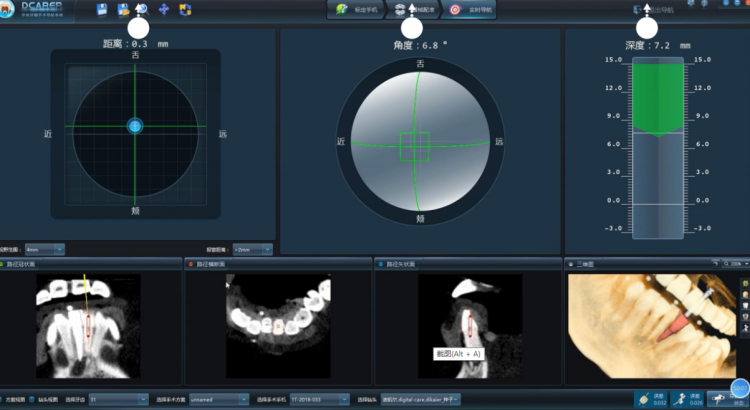The width and height of the screenshot is (750, 410).
Task: Click the colorful volume icon in 3D sidebar
Action: (745, 284)
